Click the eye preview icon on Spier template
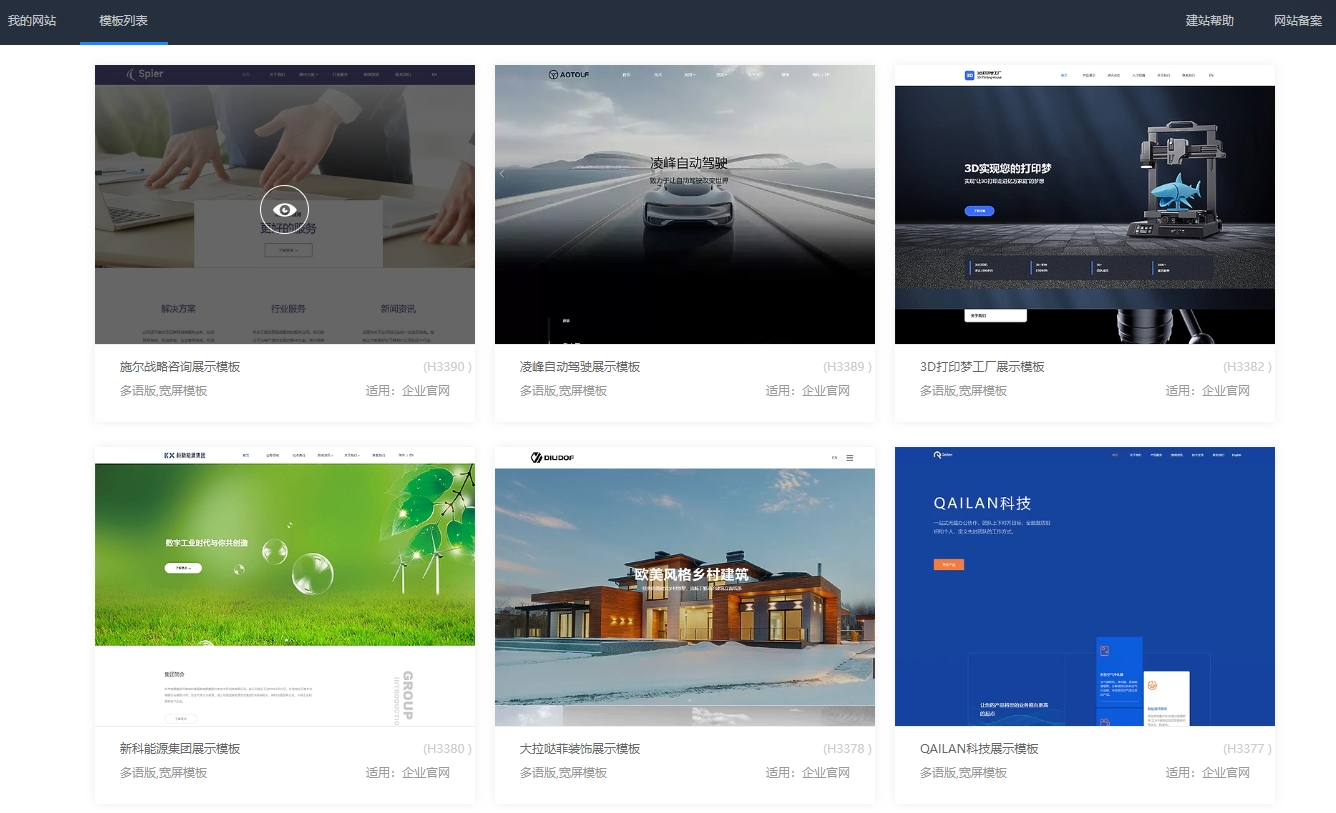Image resolution: width=1336 pixels, height=813 pixels. pos(285,210)
